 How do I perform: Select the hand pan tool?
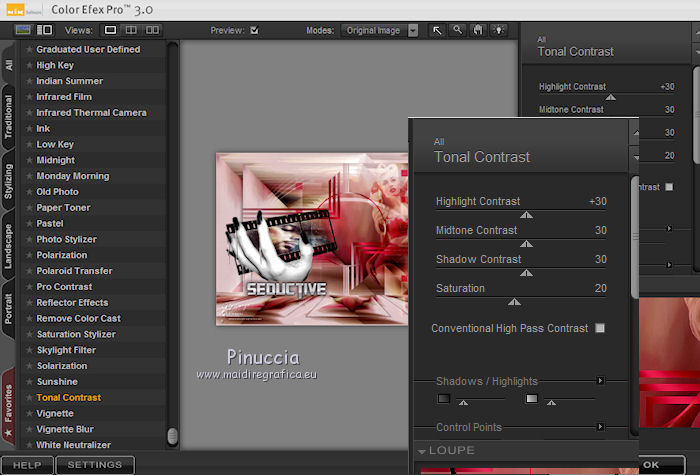pos(478,30)
